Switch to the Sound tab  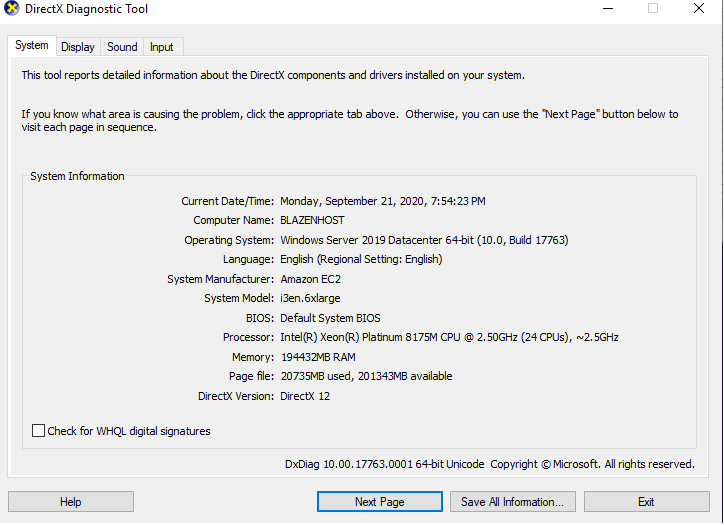(x=122, y=47)
